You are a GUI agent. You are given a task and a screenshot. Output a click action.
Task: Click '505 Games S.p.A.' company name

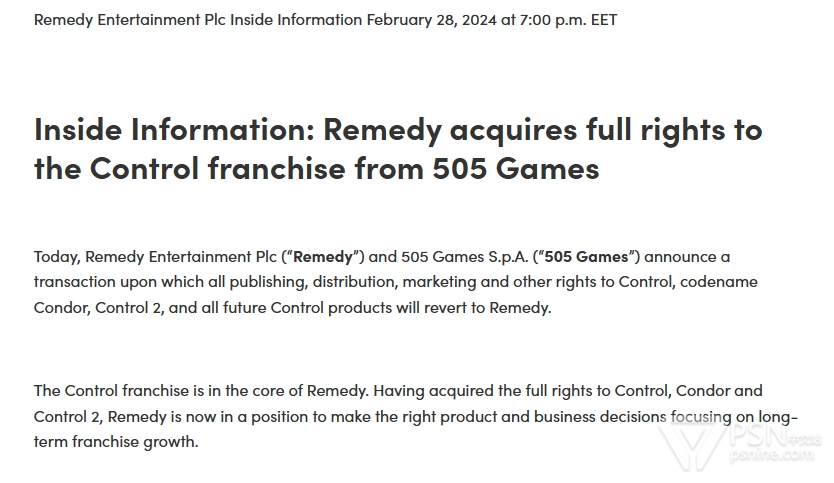[x=464, y=257]
